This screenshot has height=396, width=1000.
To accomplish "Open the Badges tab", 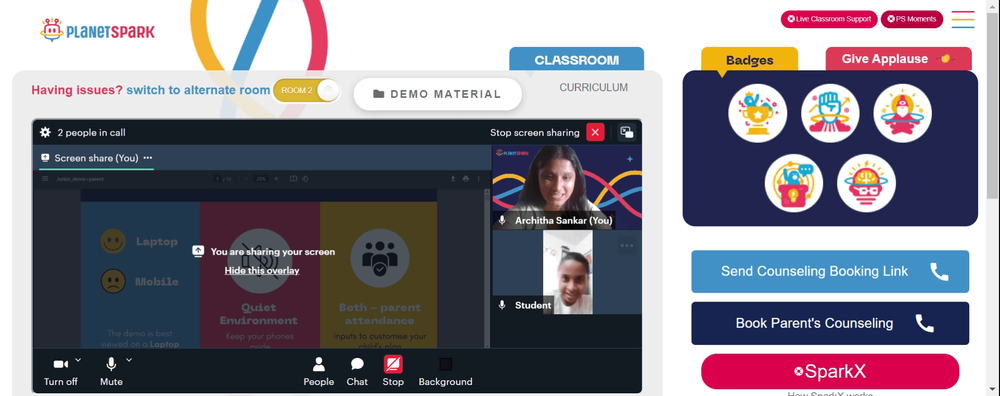I will click(749, 59).
